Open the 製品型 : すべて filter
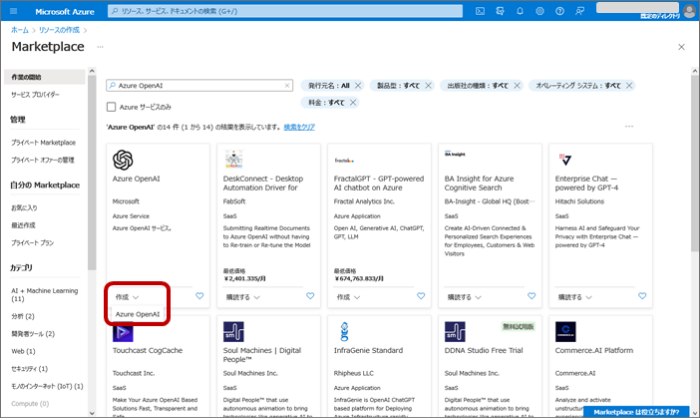 398,85
